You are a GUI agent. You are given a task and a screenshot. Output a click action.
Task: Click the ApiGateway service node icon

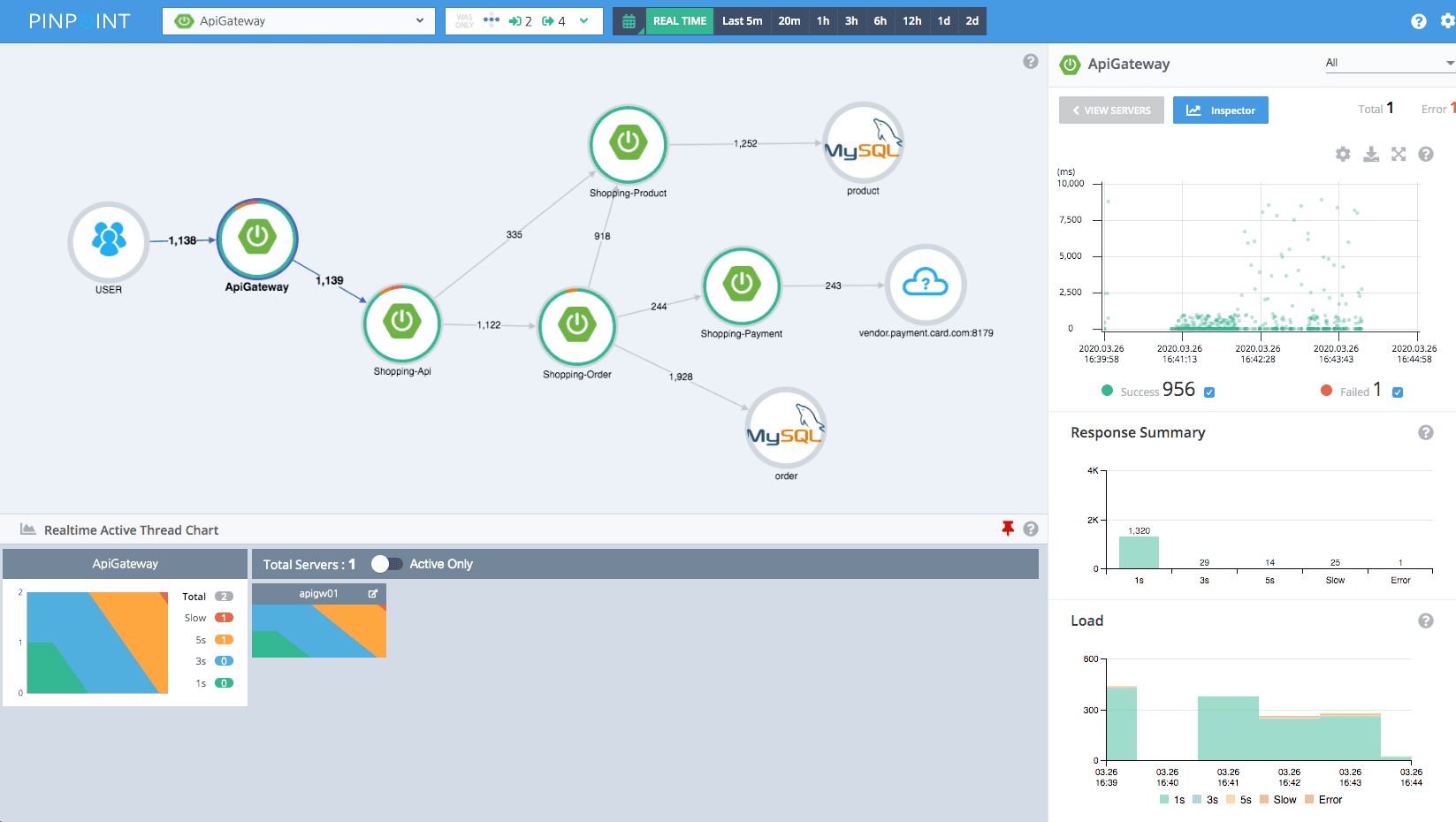pos(256,239)
